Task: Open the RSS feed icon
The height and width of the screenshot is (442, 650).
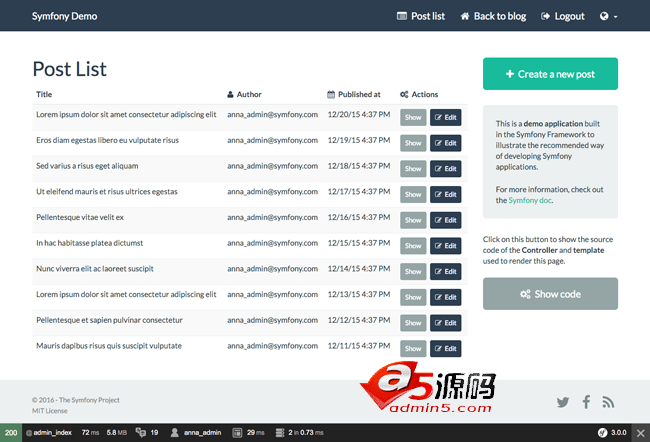Action: click(608, 402)
